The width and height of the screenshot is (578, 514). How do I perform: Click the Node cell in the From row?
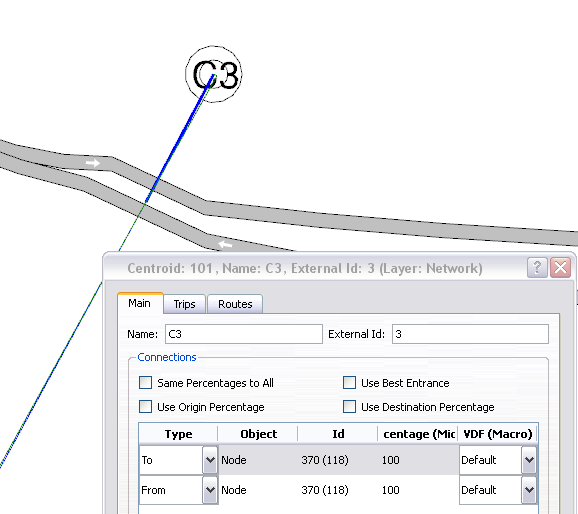pos(258,490)
